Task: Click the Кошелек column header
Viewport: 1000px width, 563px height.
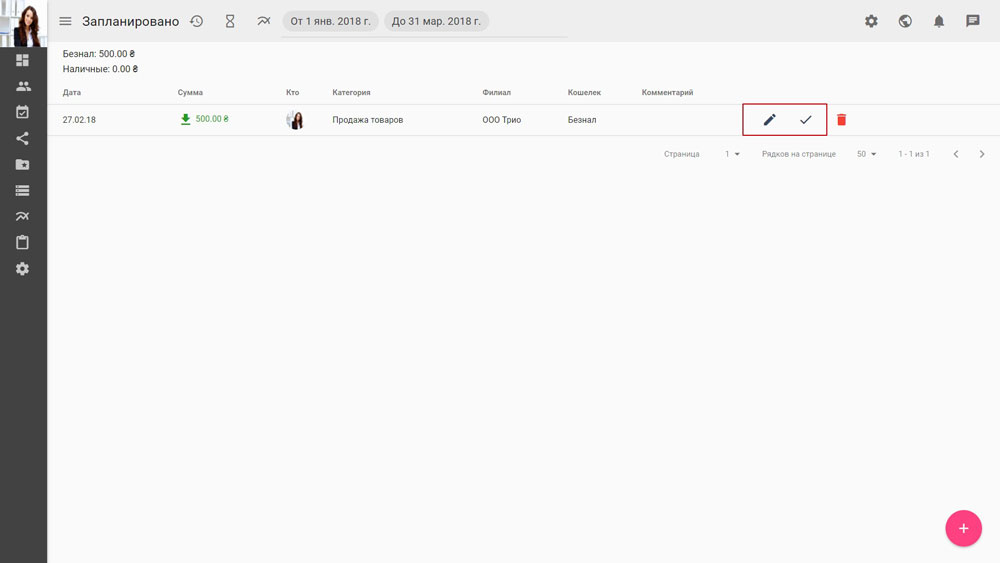Action: click(584, 92)
